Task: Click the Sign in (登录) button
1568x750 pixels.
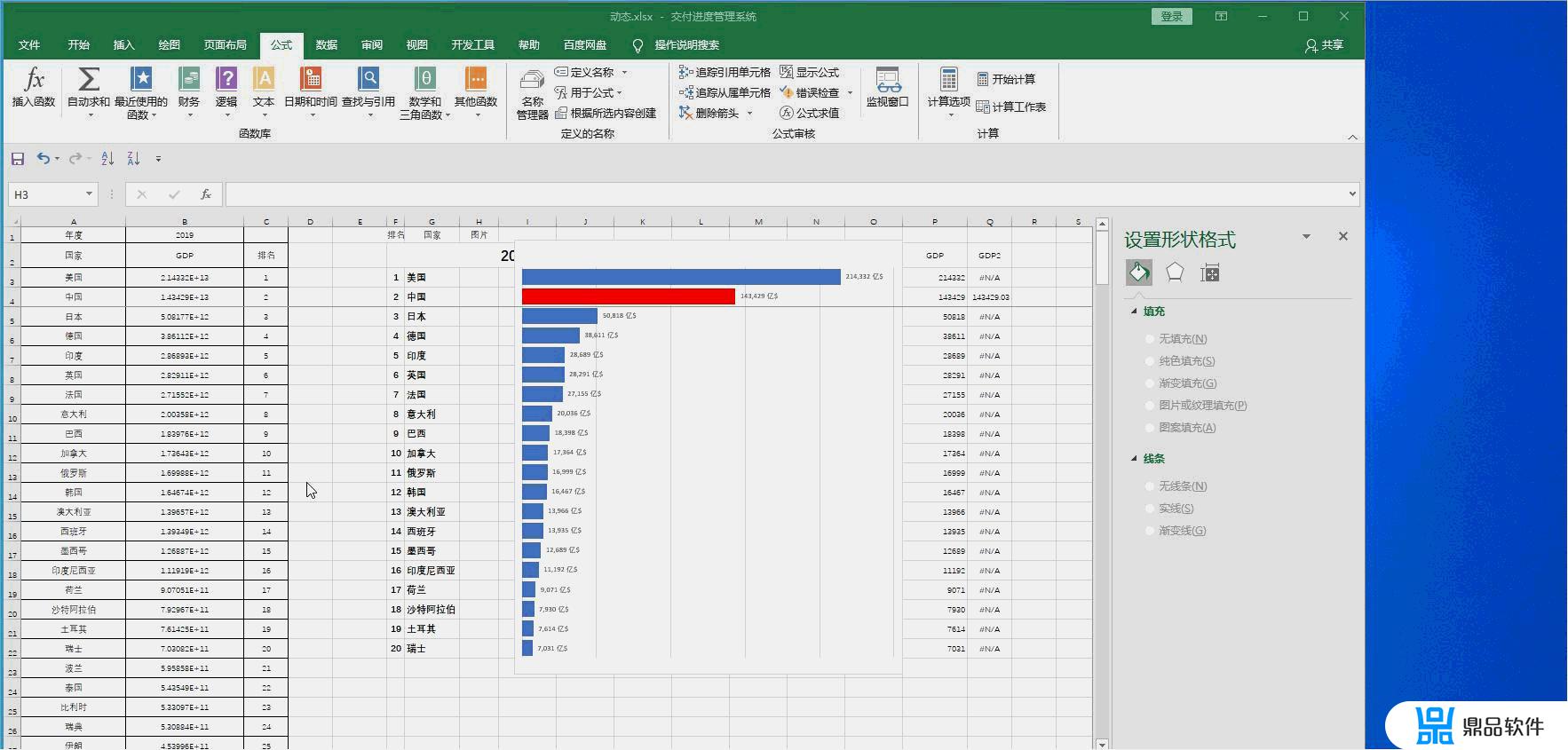Action: coord(1172,16)
